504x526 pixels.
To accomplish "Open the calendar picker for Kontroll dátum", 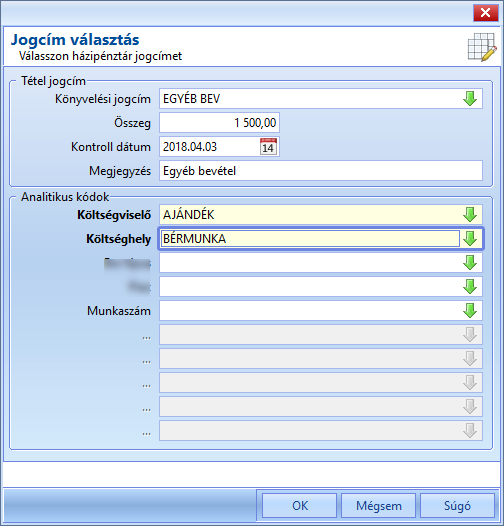I will [x=268, y=147].
